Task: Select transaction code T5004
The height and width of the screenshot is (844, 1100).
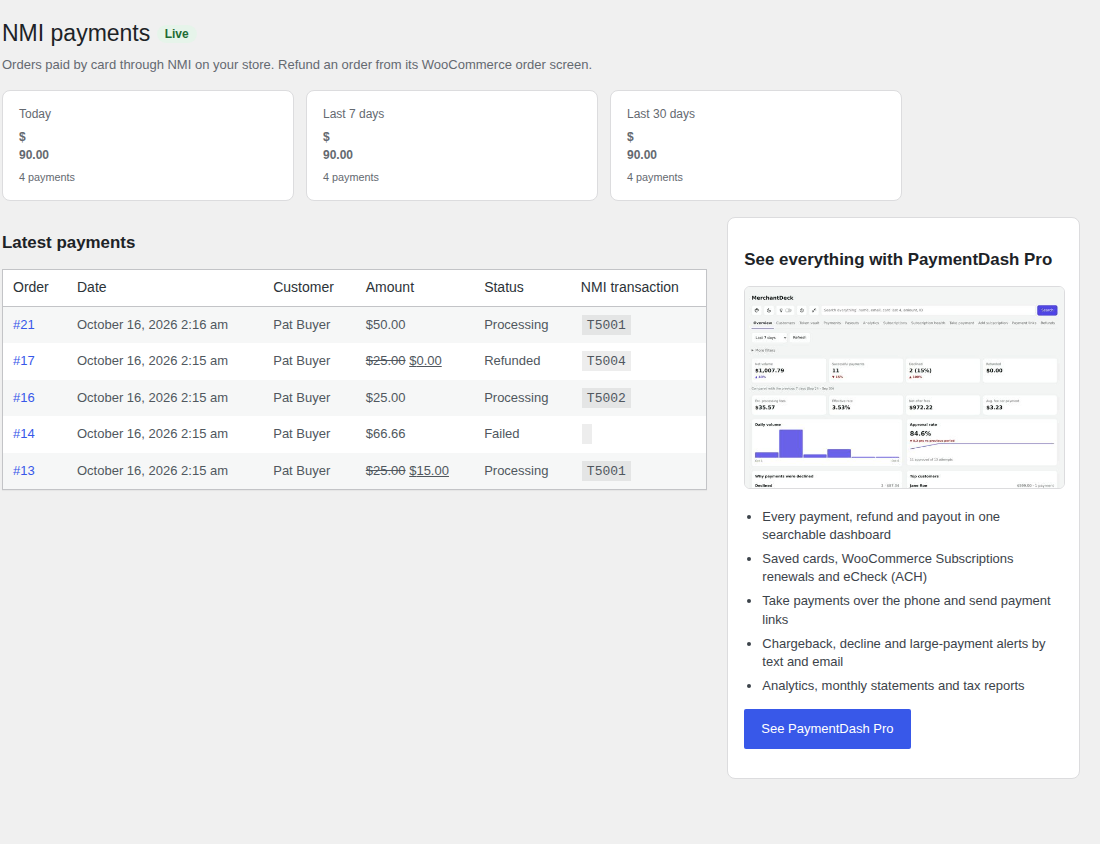Action: click(606, 361)
